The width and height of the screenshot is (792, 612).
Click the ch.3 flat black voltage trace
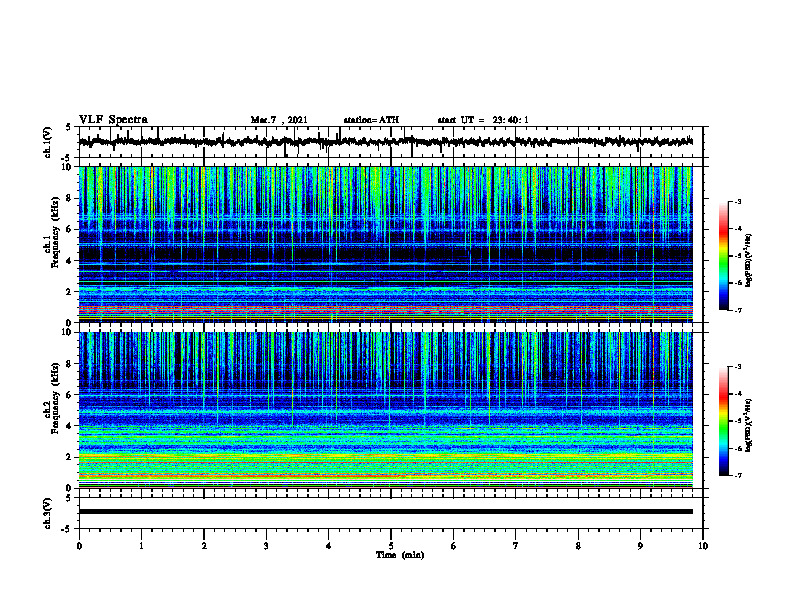click(x=385, y=512)
